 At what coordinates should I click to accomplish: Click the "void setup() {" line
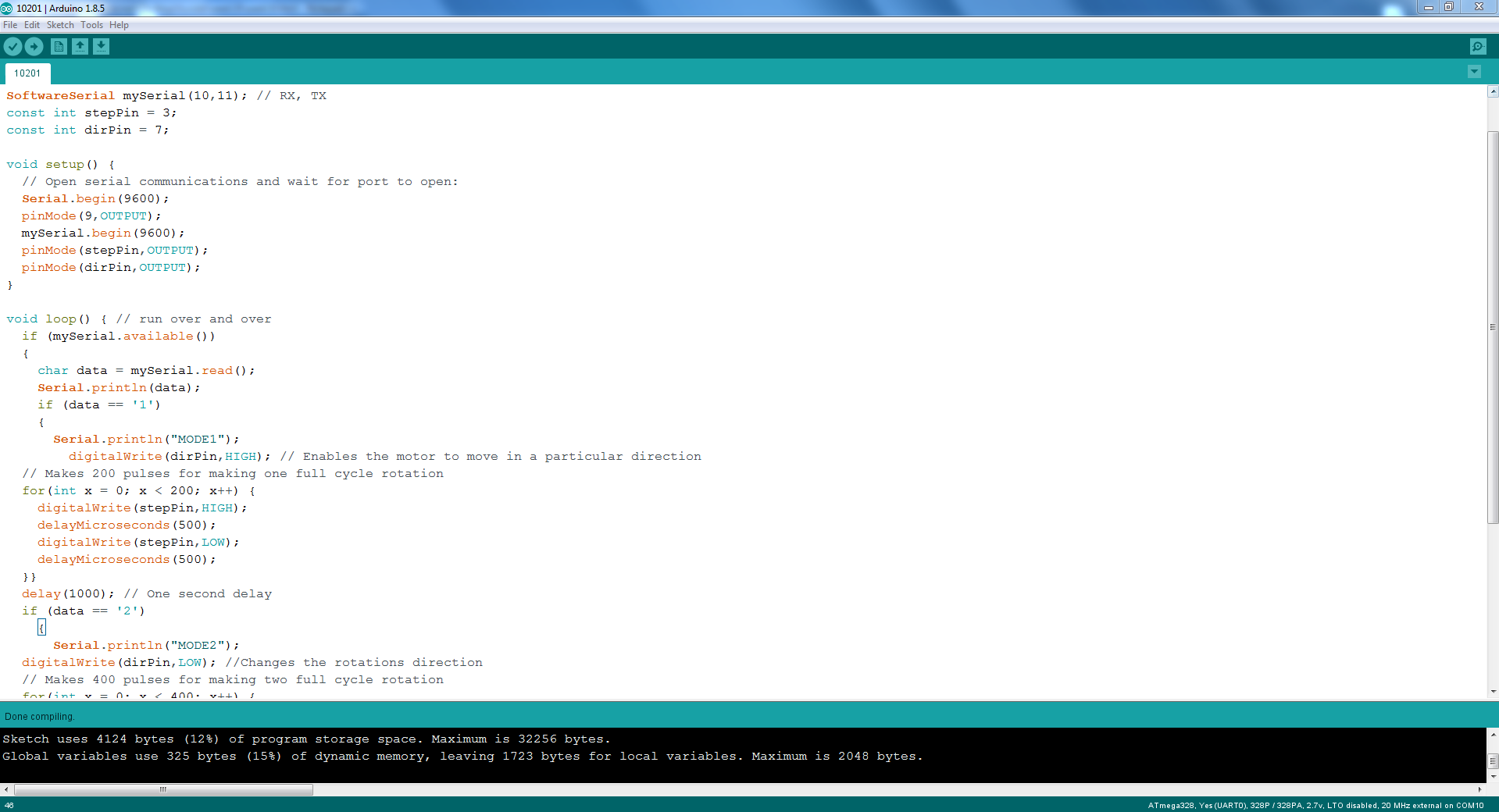[x=60, y=165]
